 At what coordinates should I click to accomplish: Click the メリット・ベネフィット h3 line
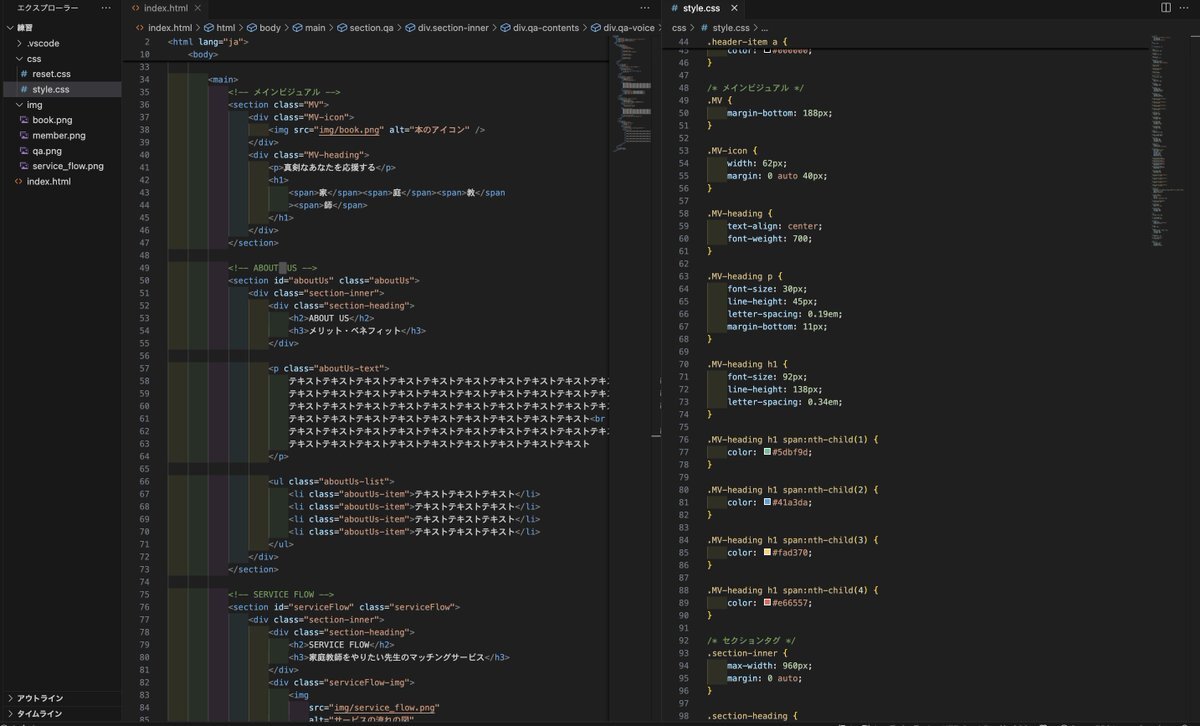click(x=357, y=331)
